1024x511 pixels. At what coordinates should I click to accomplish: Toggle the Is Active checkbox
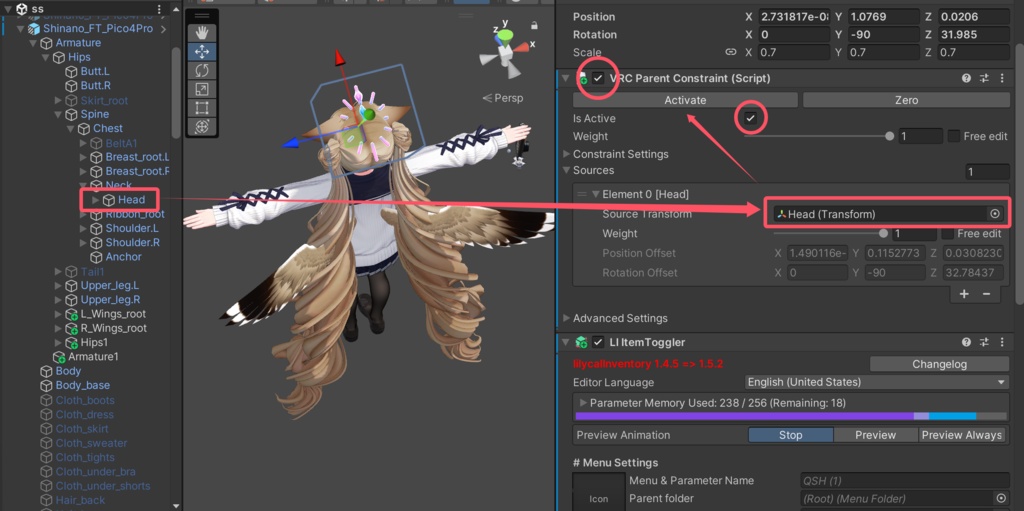click(750, 118)
